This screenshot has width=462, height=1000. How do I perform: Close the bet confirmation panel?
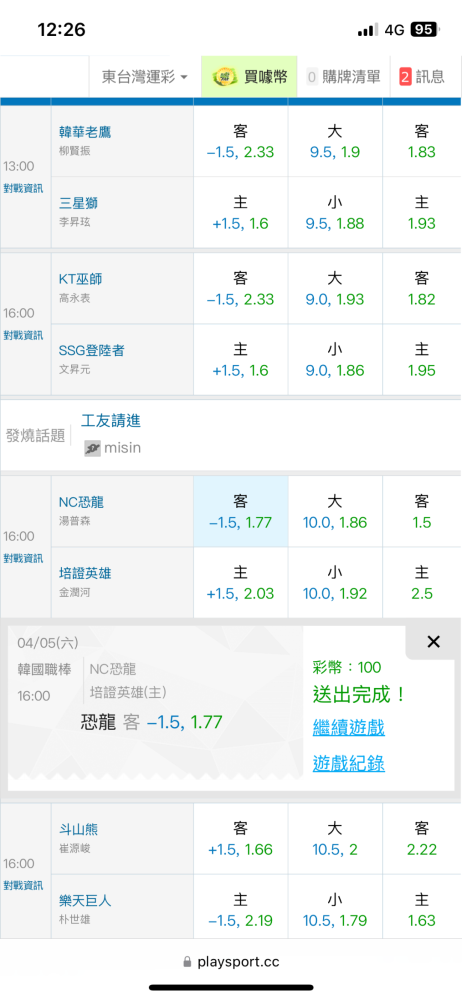(433, 642)
